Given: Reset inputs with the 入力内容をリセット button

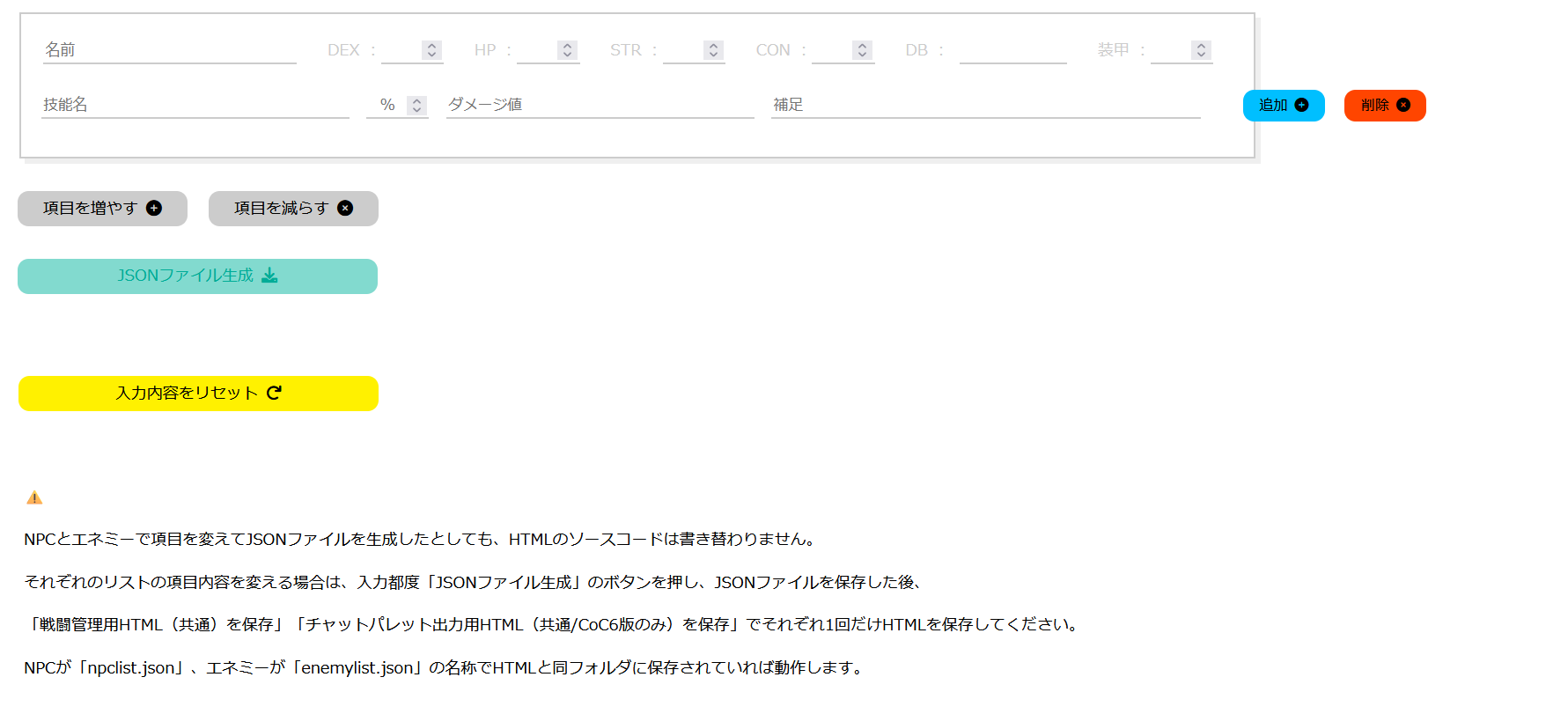Looking at the screenshot, I should point(198,394).
